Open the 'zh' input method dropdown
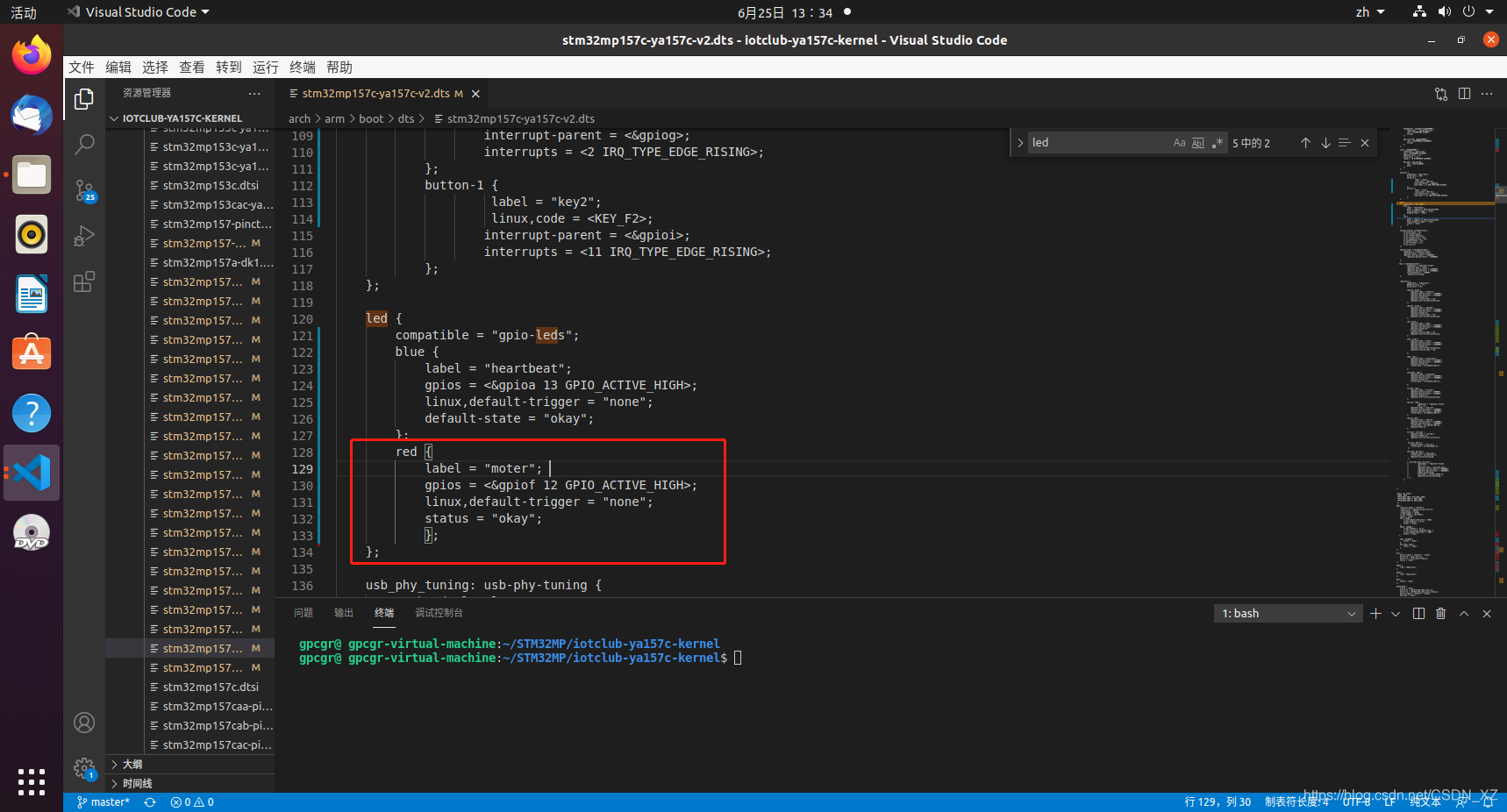 tap(1370, 12)
